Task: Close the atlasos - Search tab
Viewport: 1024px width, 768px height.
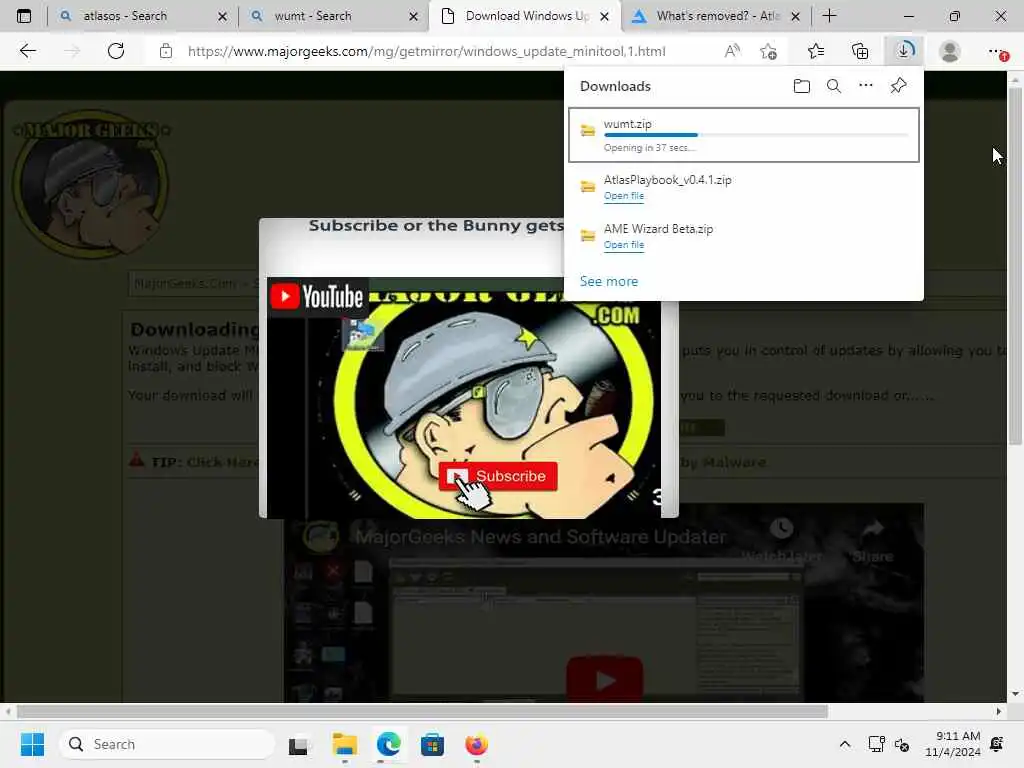Action: click(222, 16)
